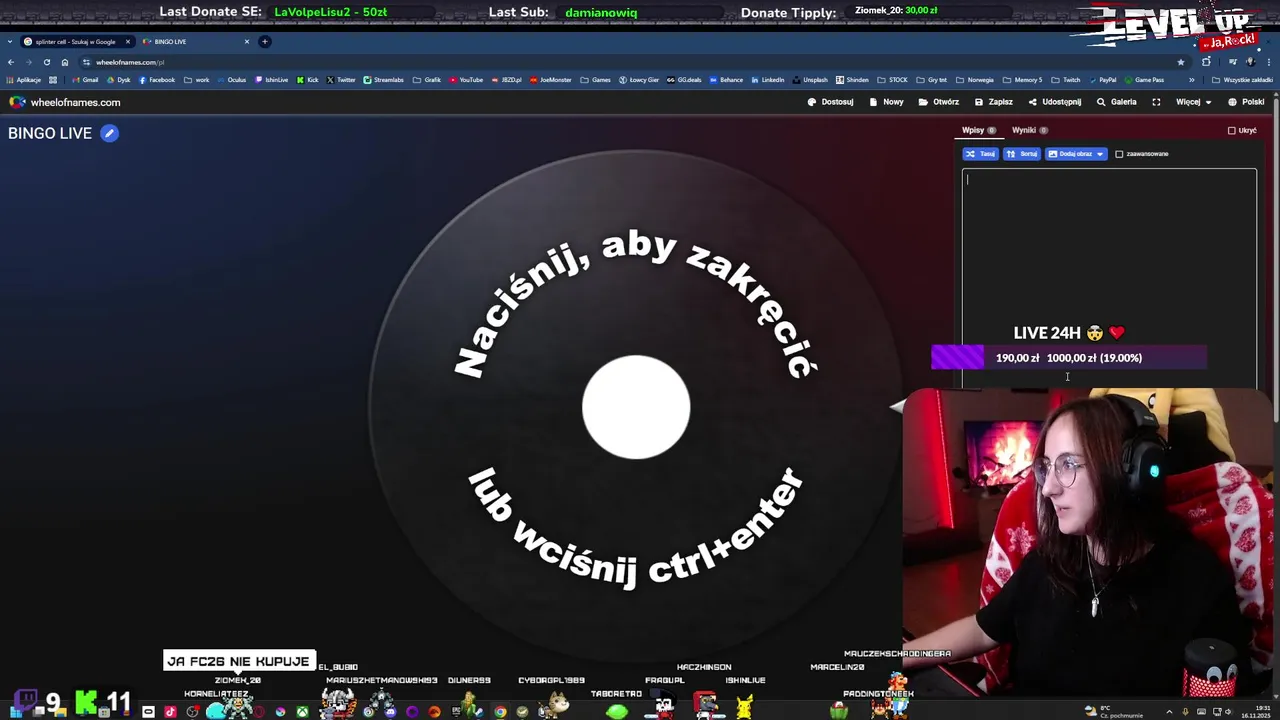Screen dimensions: 1280x720
Task: Open a saved wheel with Otwórz
Action: point(939,102)
